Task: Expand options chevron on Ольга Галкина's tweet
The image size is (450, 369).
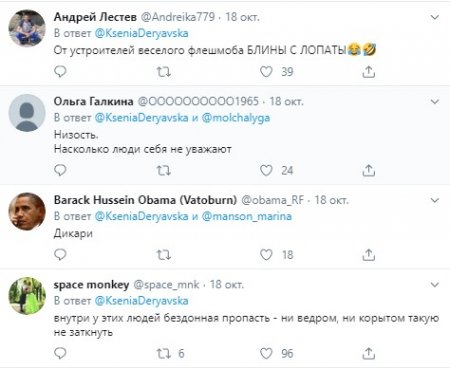Action: click(x=435, y=101)
